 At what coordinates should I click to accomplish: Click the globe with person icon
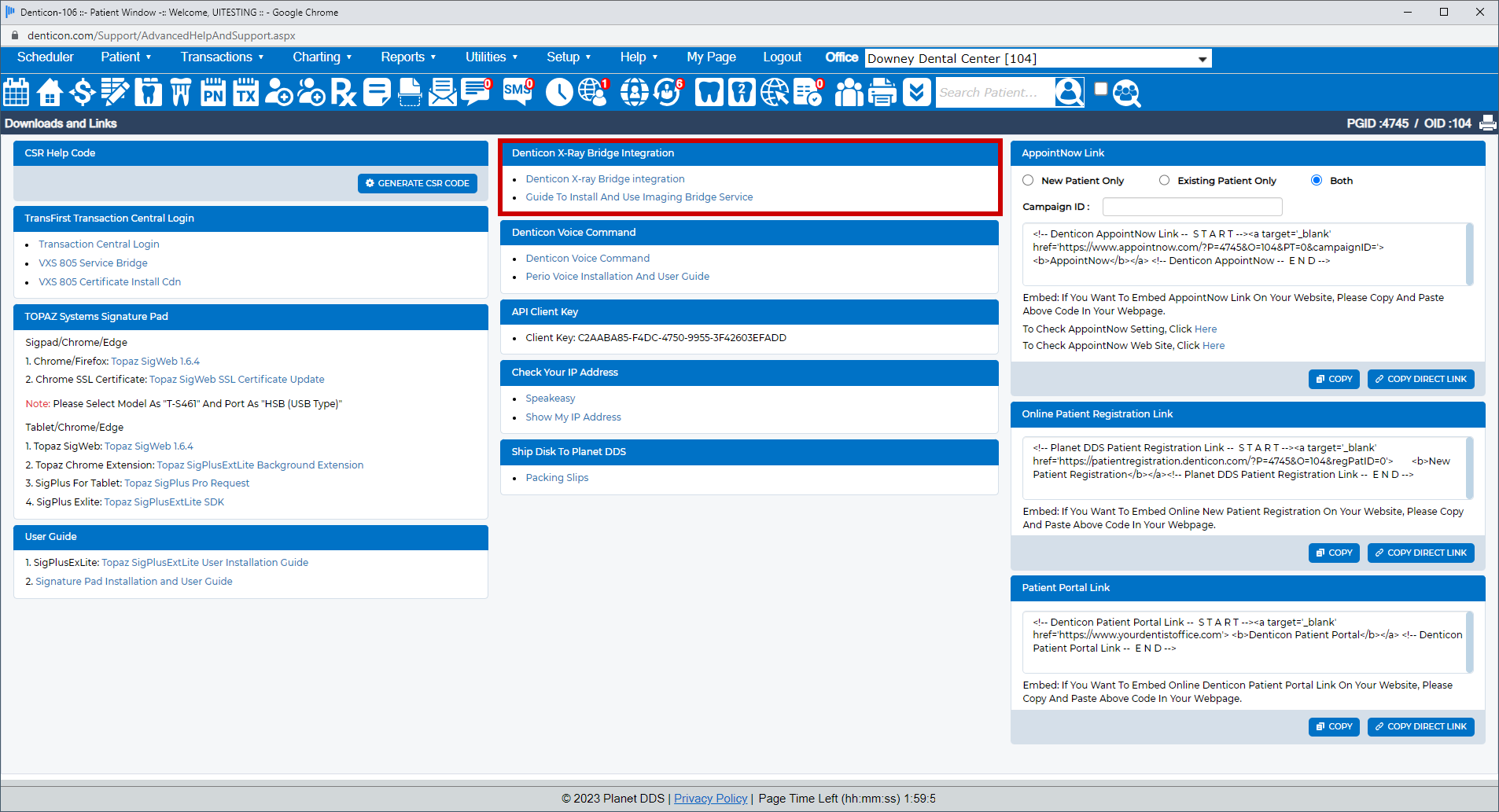point(594,92)
